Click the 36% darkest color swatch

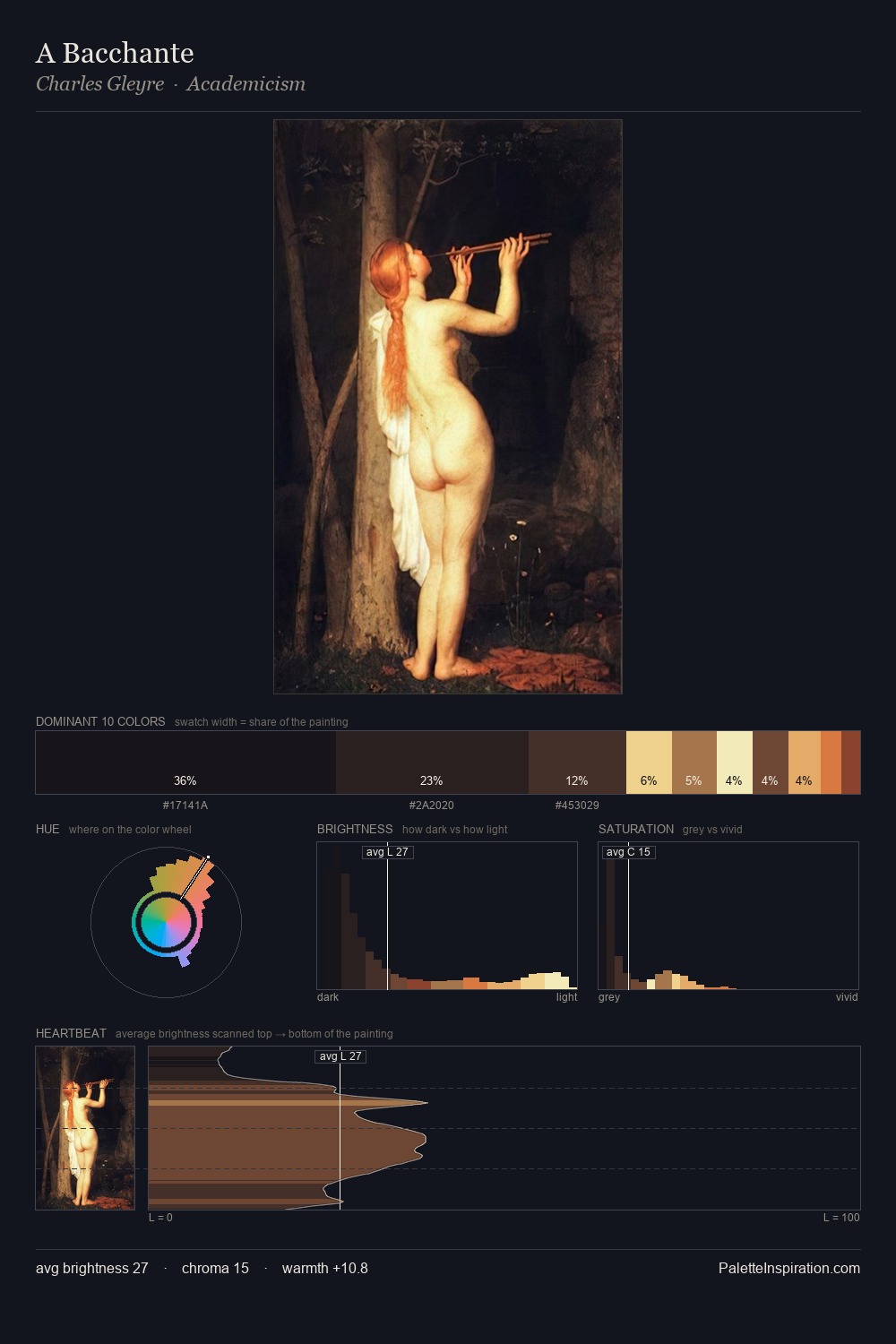coord(185,762)
